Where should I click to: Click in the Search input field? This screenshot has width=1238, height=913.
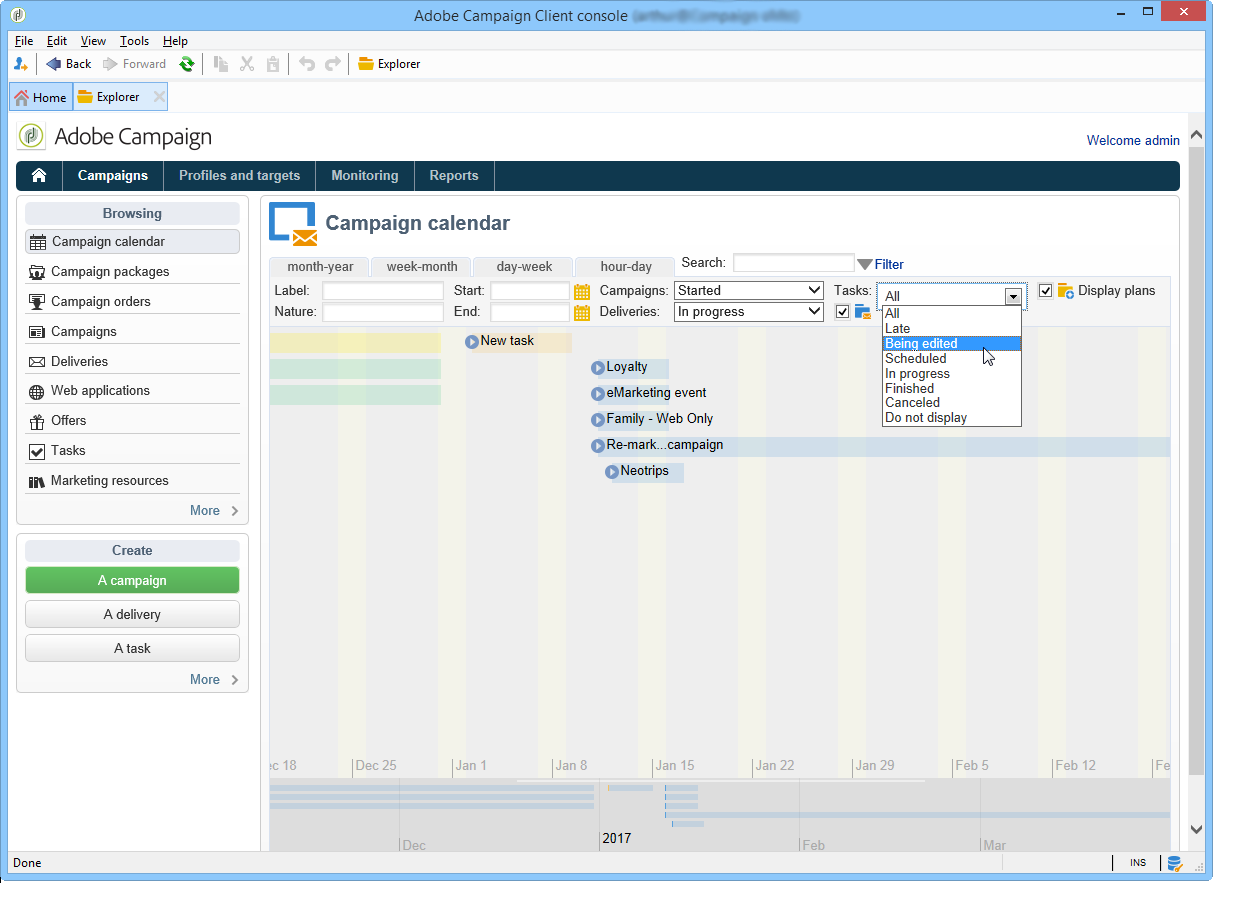(794, 264)
